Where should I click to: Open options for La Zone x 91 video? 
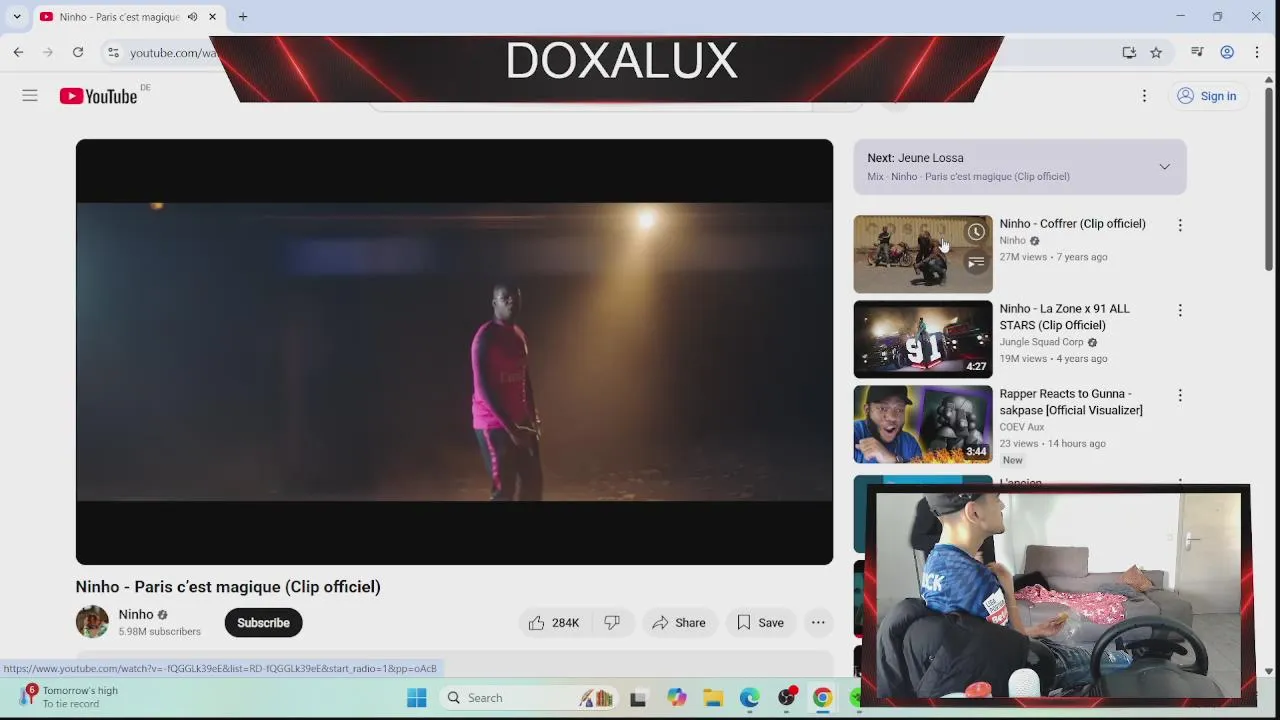coord(1180,311)
